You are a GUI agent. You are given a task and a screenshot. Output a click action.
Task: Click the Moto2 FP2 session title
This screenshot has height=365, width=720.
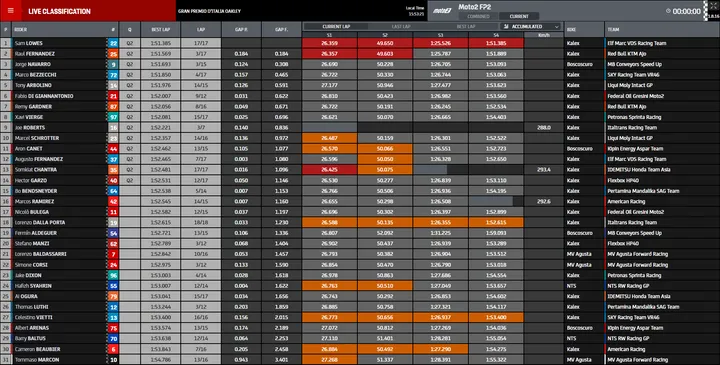coord(475,7)
